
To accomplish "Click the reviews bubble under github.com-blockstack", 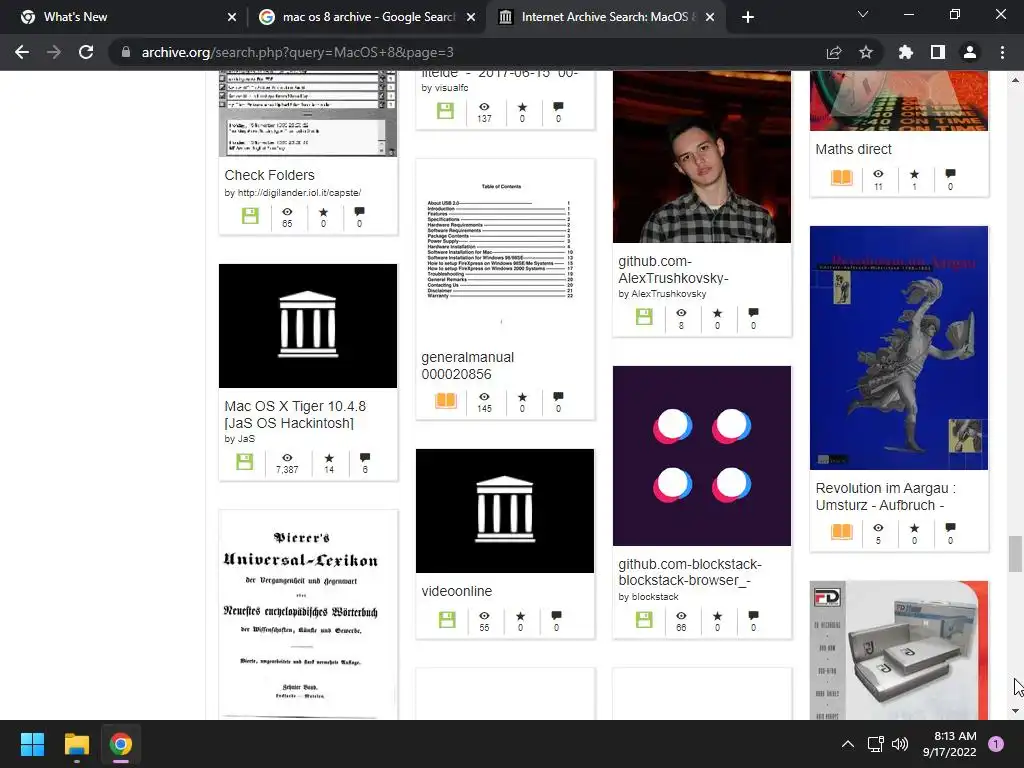I will (x=754, y=615).
